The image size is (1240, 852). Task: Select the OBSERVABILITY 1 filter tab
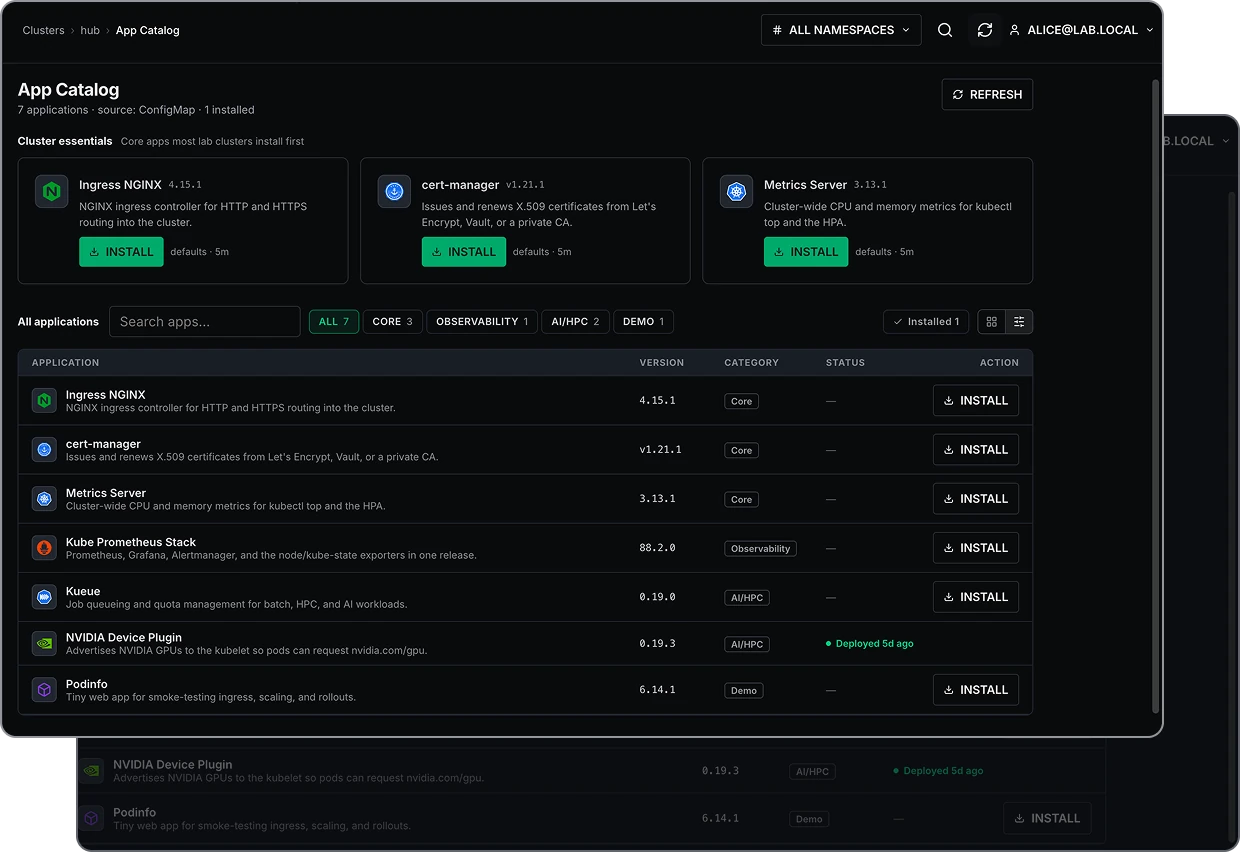[x=482, y=321]
